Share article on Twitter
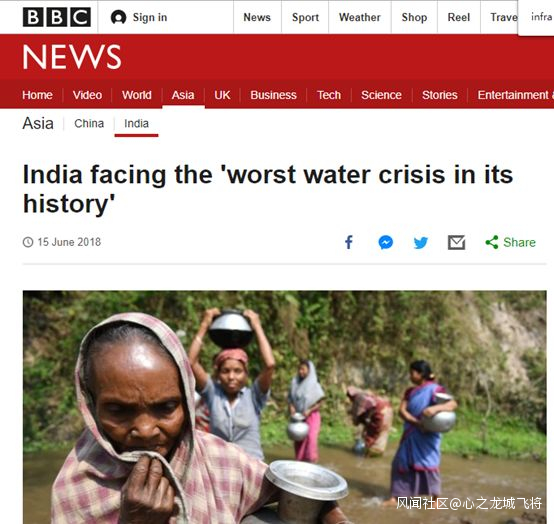Image resolution: width=554 pixels, height=524 pixels. [421, 243]
